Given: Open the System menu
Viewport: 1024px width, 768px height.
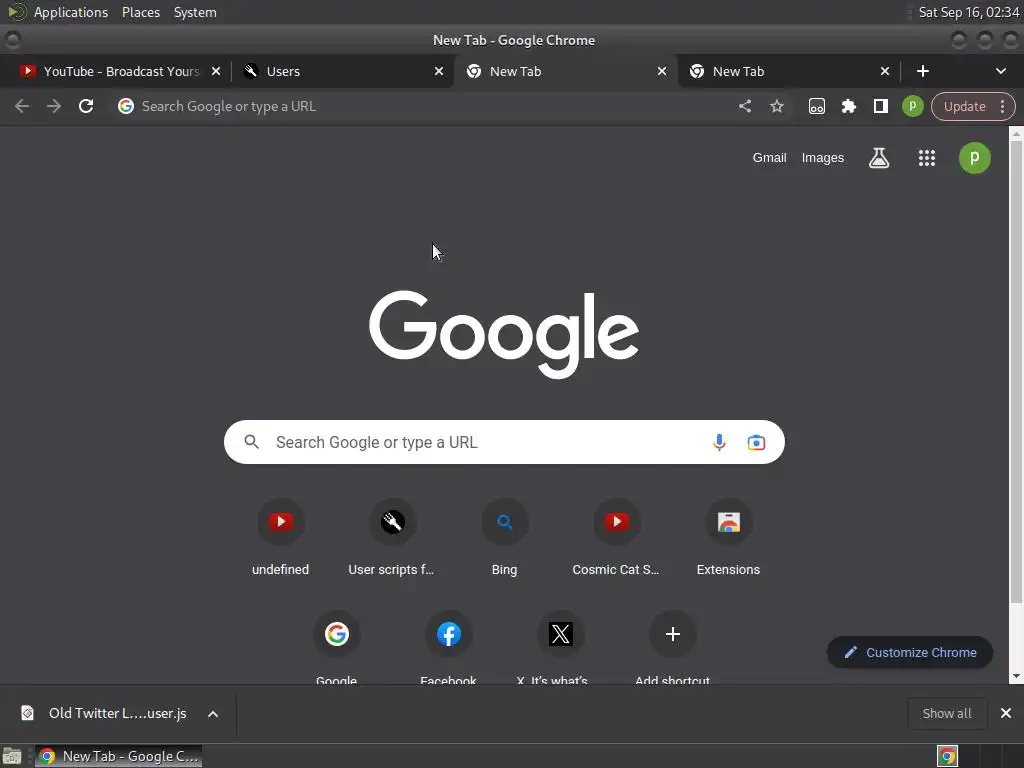Looking at the screenshot, I should pyautogui.click(x=195, y=12).
